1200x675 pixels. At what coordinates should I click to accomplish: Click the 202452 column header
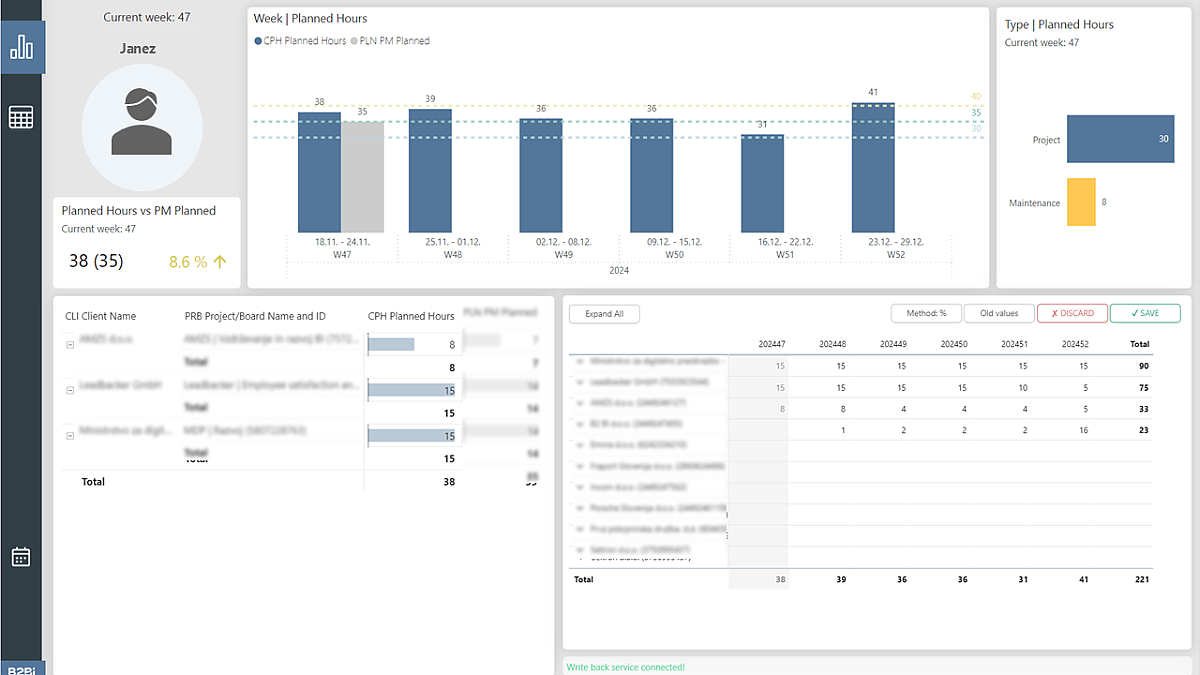coord(1074,344)
